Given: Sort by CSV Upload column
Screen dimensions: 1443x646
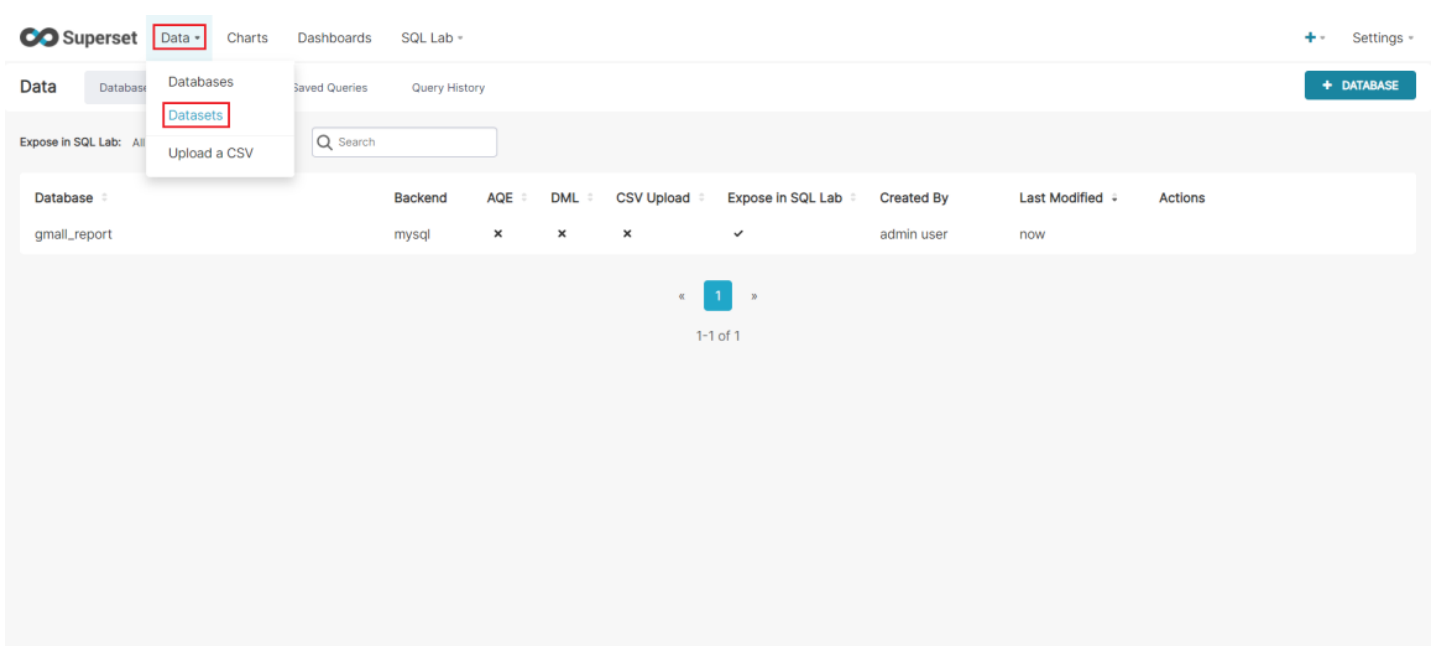Looking at the screenshot, I should [x=660, y=198].
